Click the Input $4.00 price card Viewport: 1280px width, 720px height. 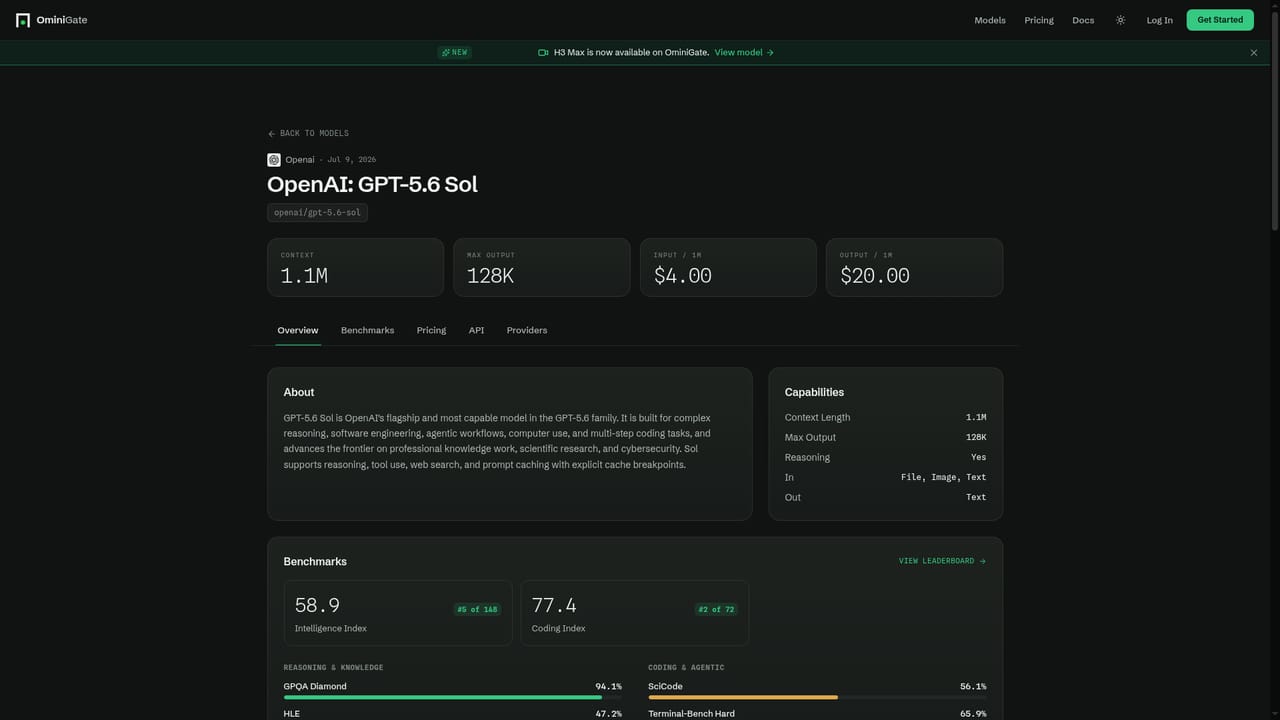point(728,267)
